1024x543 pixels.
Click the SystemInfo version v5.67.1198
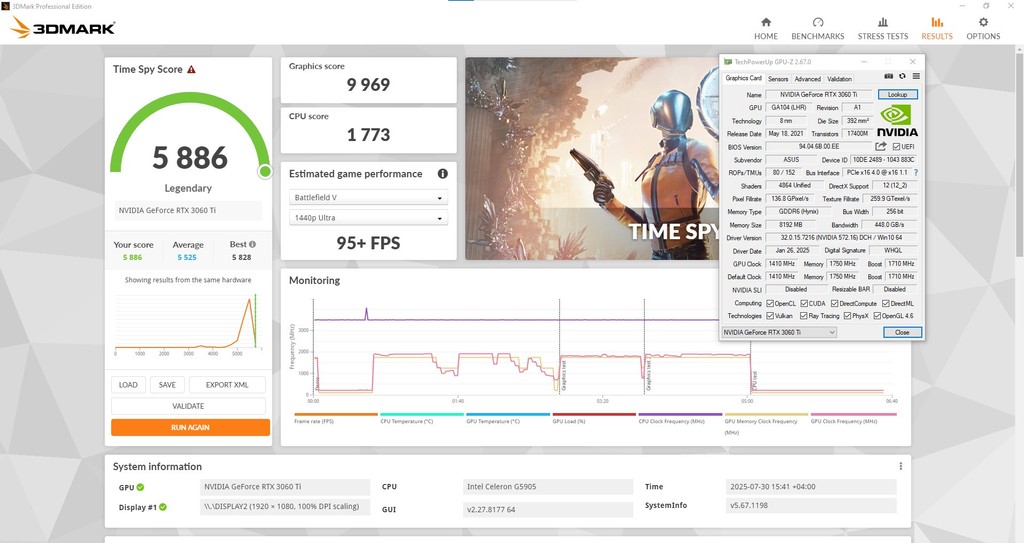point(810,505)
